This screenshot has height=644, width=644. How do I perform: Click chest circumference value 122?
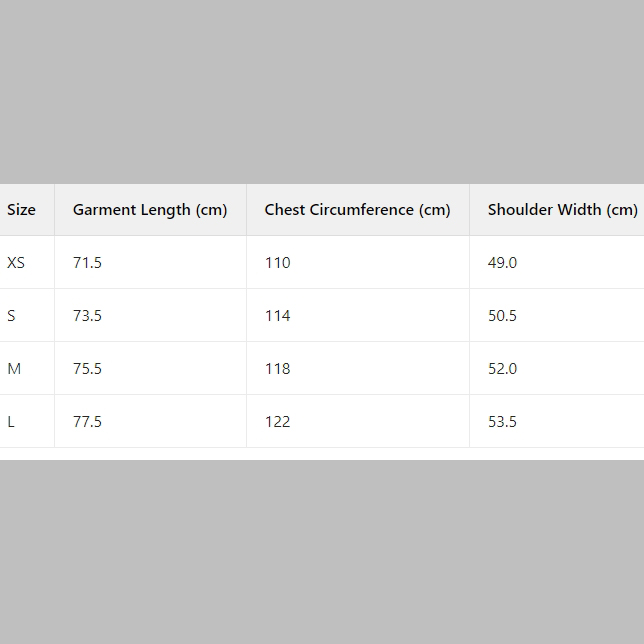tap(277, 422)
